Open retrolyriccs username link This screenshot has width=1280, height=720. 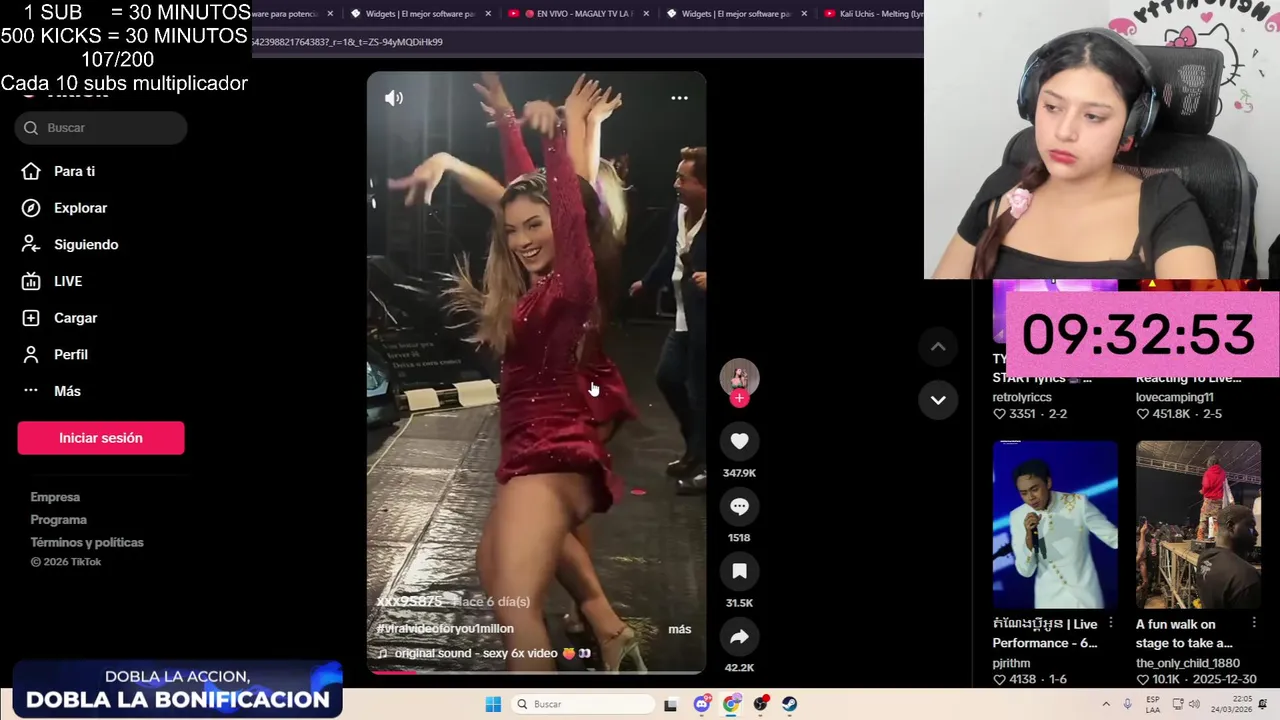1022,397
